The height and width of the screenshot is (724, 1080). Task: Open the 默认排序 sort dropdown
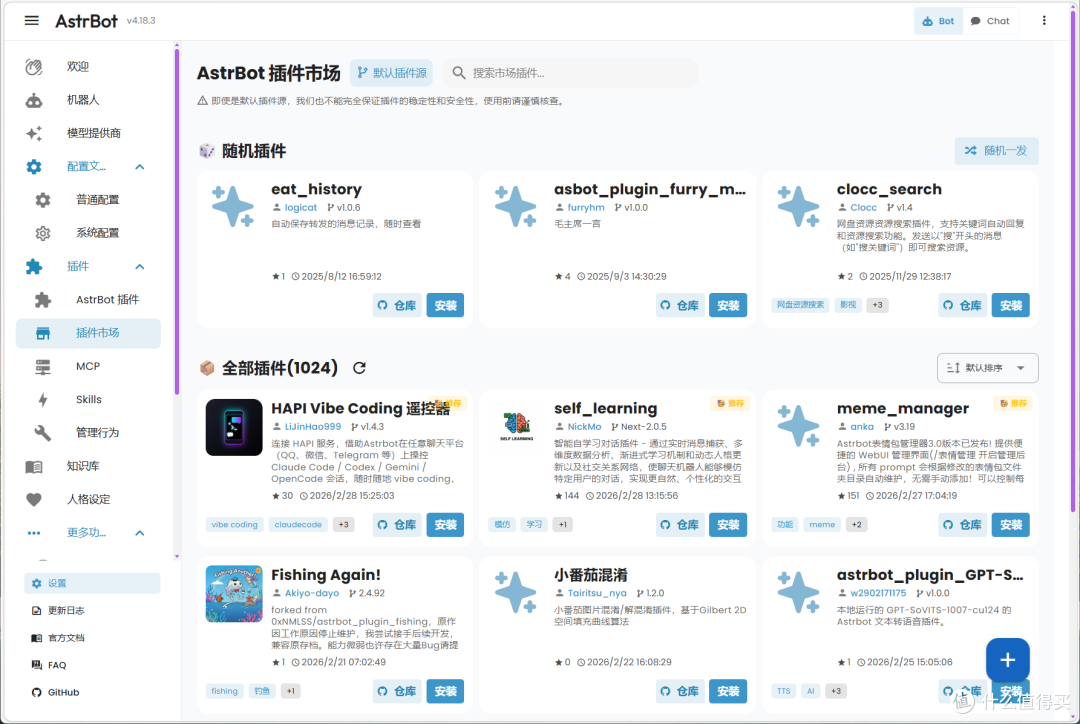pyautogui.click(x=987, y=368)
